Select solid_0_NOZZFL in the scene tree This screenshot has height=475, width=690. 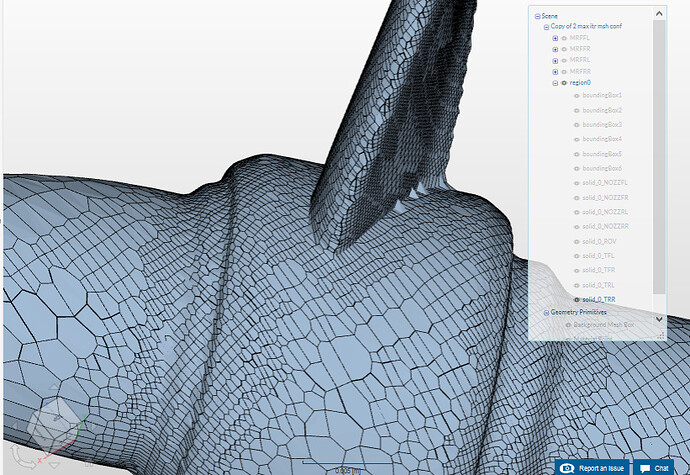click(603, 183)
